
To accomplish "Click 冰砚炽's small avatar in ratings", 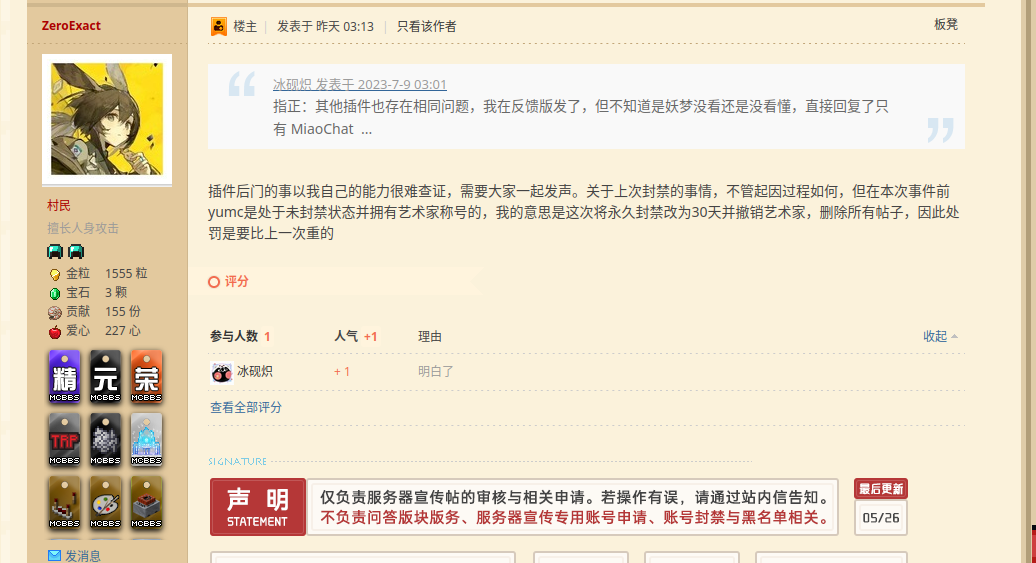I will pos(221,372).
